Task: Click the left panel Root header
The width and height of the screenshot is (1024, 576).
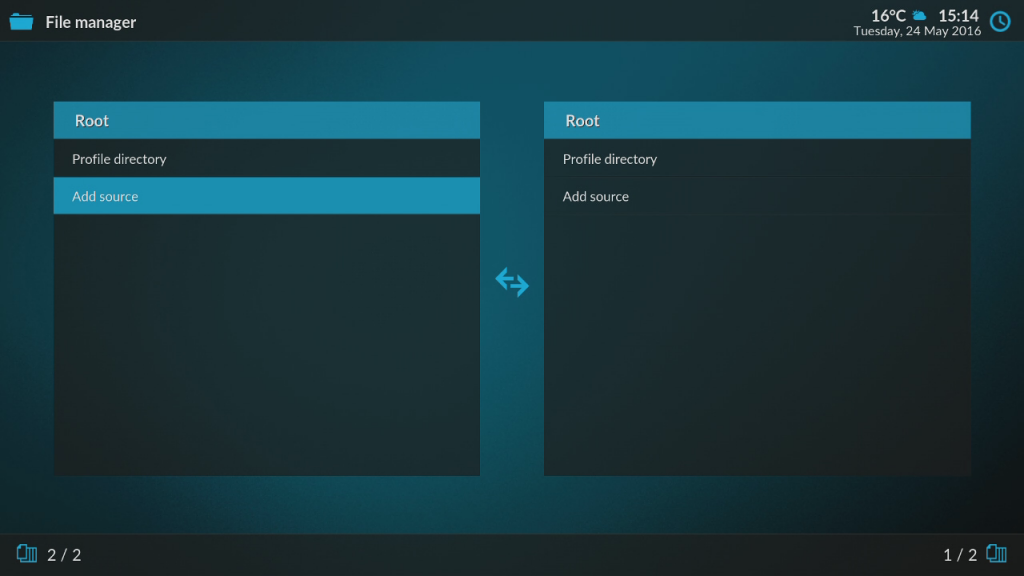Action: point(266,120)
